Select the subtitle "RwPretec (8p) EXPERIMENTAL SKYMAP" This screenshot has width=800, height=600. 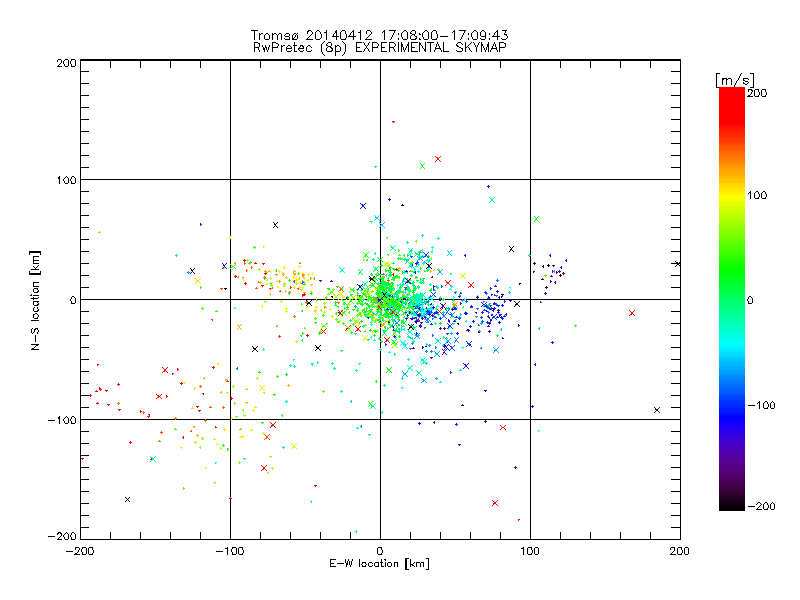pyautogui.click(x=380, y=47)
